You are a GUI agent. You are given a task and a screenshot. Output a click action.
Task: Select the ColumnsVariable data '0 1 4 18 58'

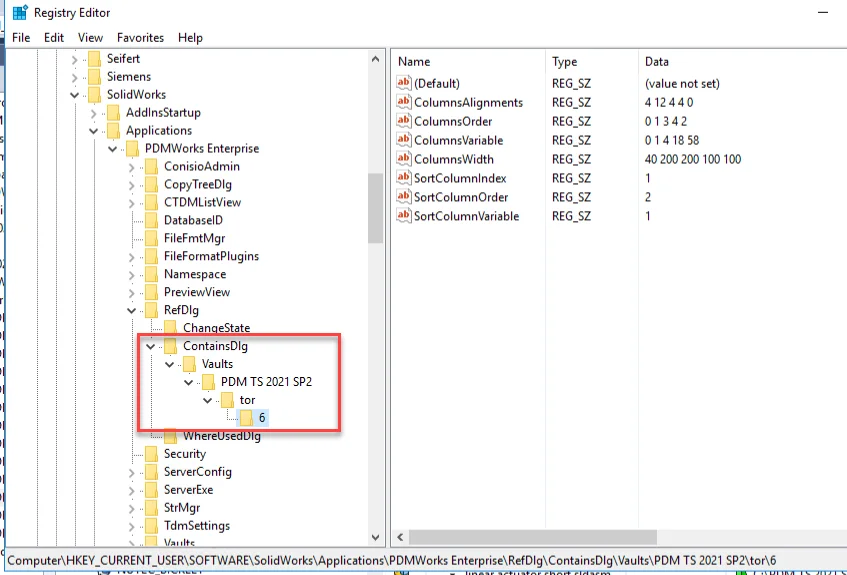point(671,141)
